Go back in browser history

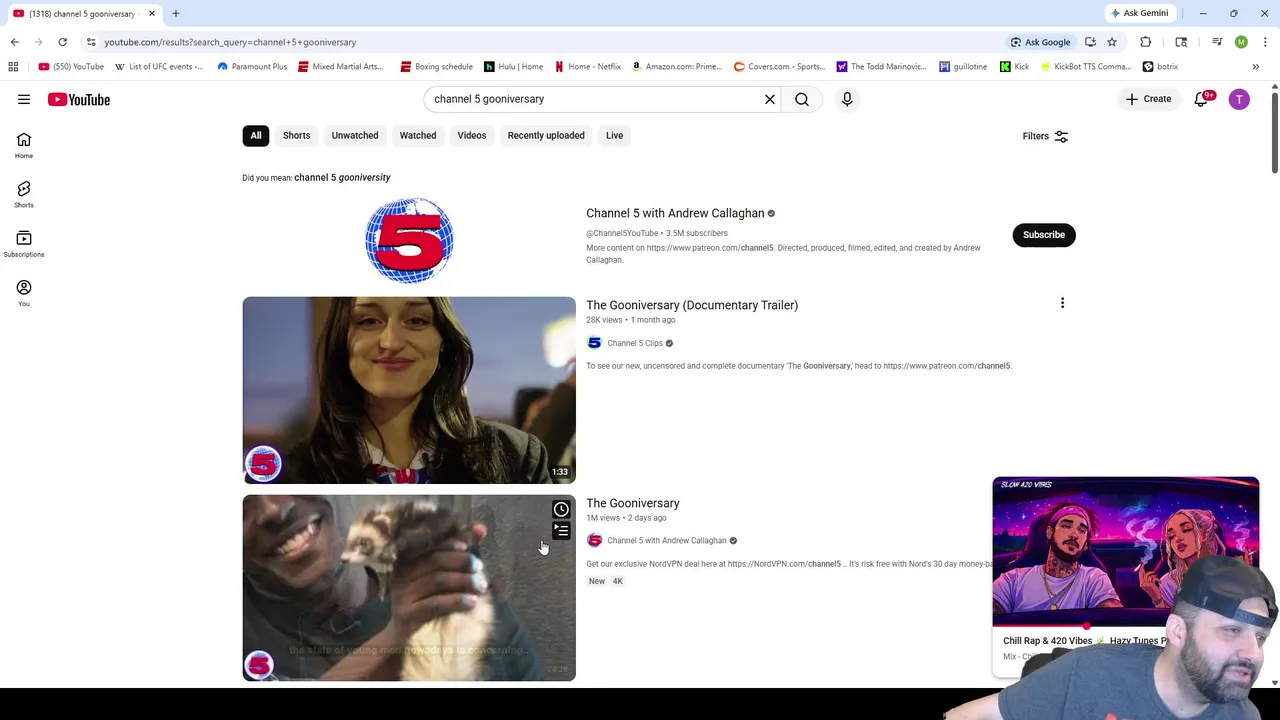pos(15,42)
